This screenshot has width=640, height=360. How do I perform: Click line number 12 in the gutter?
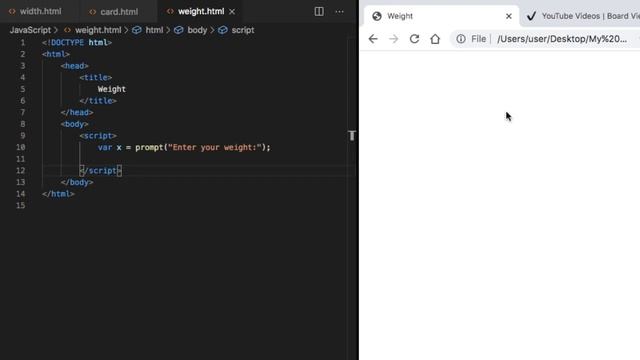point(21,171)
